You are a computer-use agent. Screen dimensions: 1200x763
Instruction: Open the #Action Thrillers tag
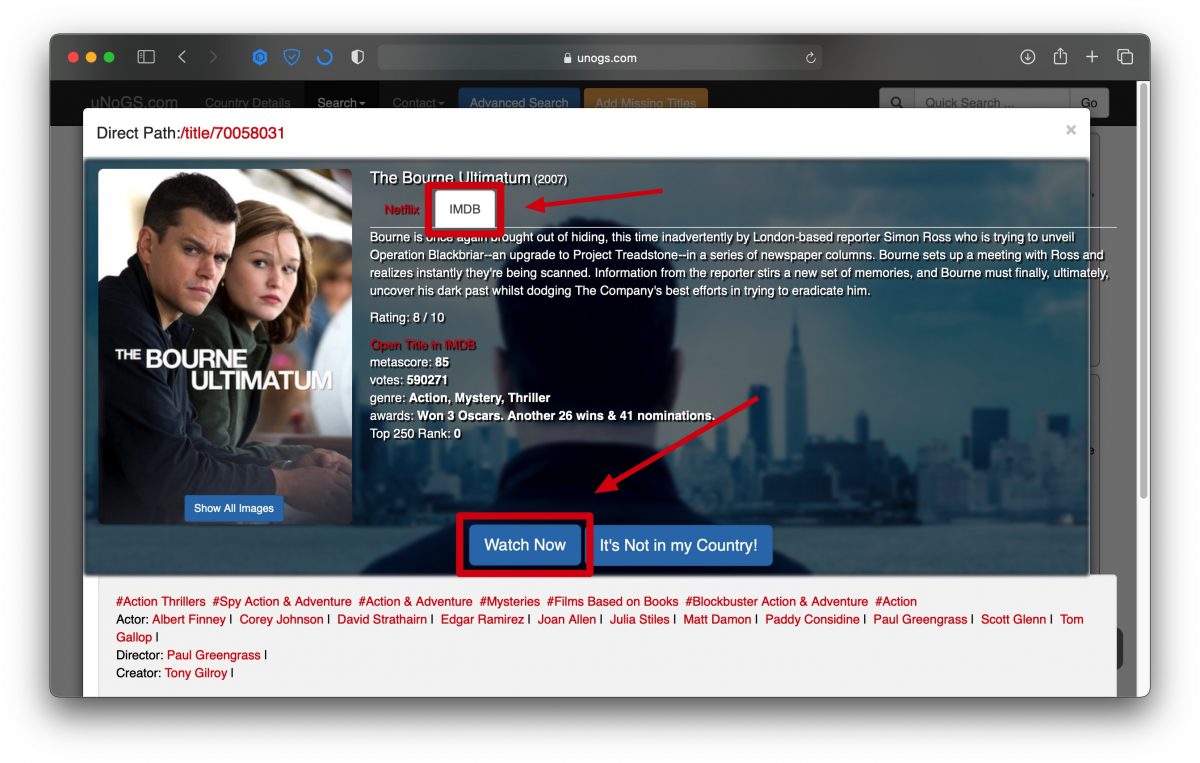(x=161, y=602)
